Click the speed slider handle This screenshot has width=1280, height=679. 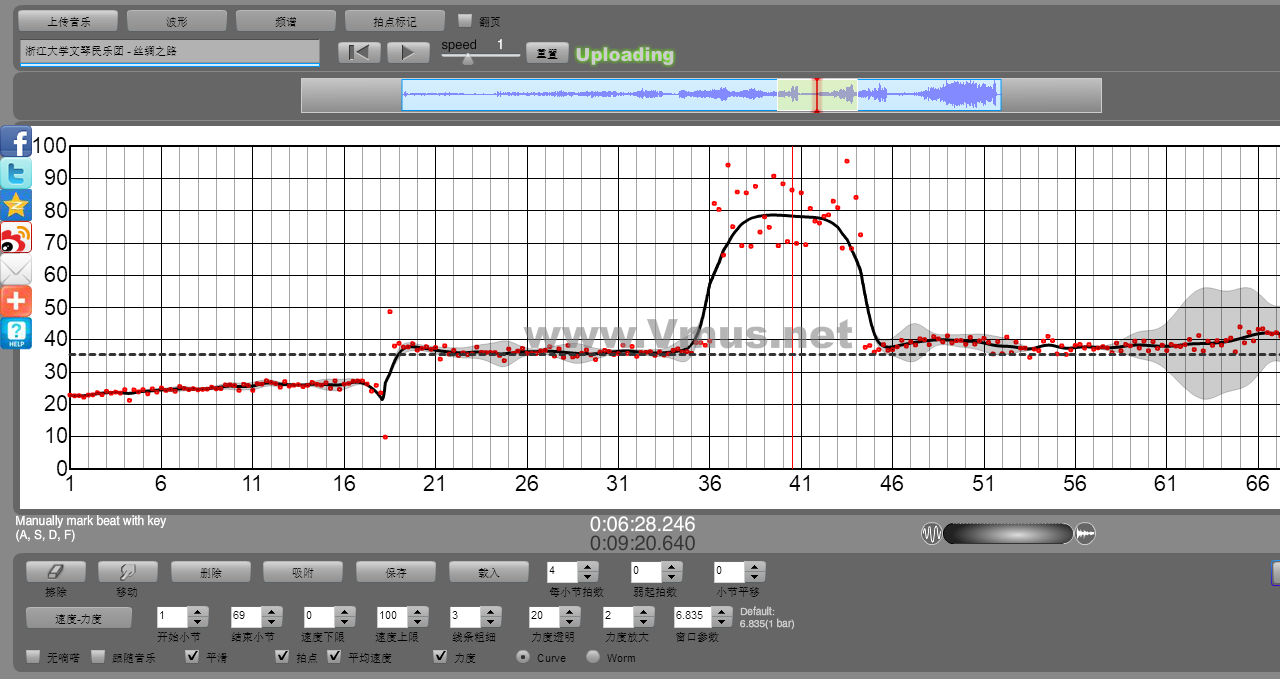(467, 58)
